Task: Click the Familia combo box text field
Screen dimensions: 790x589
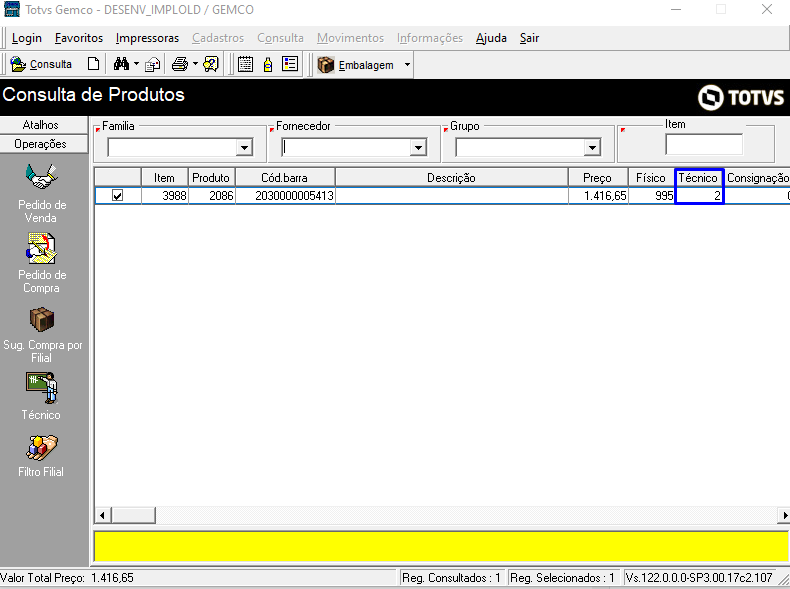Action: click(x=172, y=148)
